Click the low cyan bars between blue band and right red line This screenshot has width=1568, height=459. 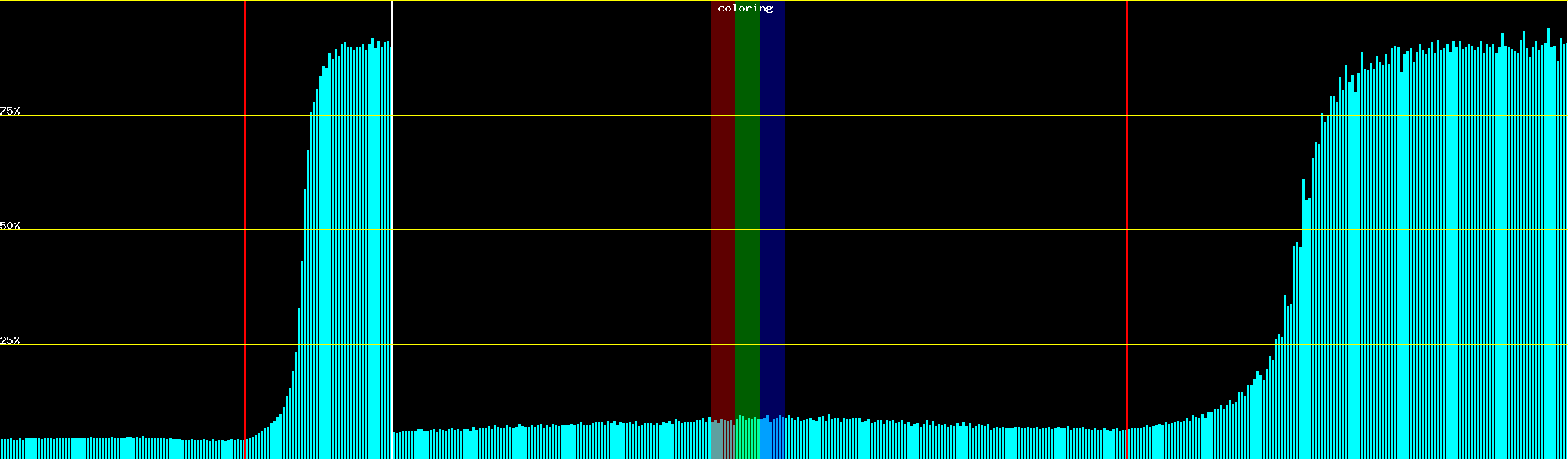(957, 442)
